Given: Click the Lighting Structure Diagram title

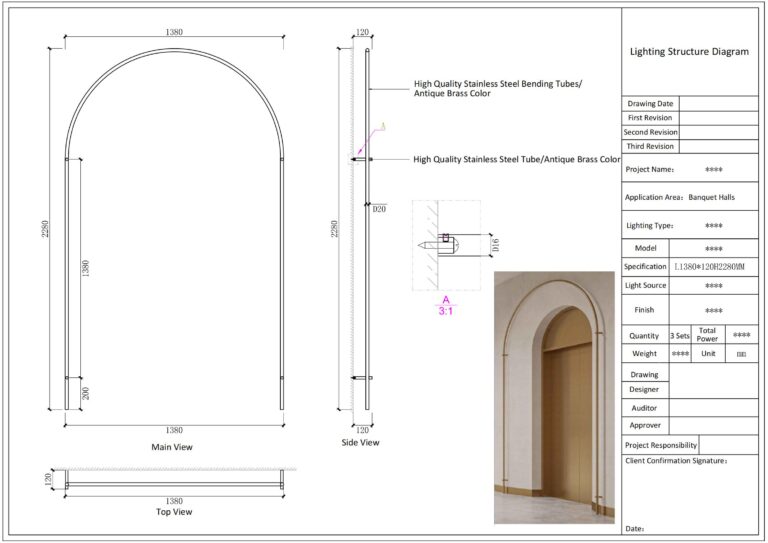Looking at the screenshot, I should pos(689,52).
